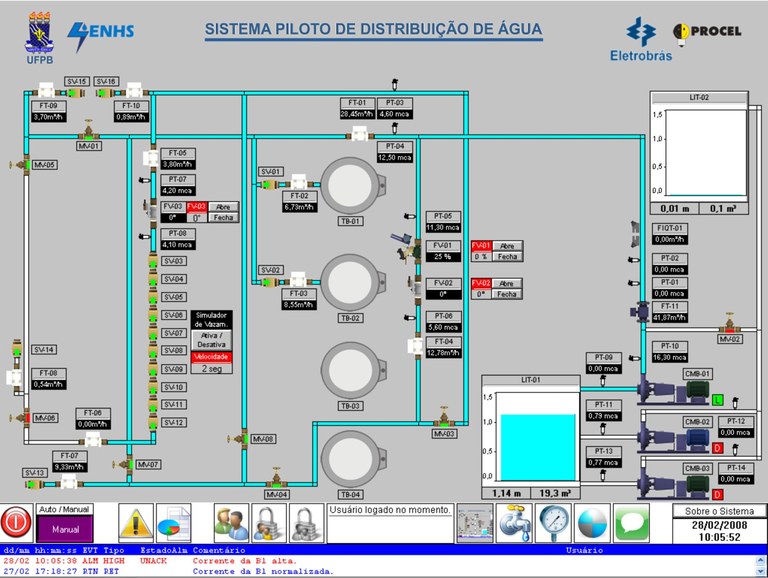Screen dimensions: 768x578
Task: Toggle the CMB-01 green L status indicator
Action: click(717, 400)
